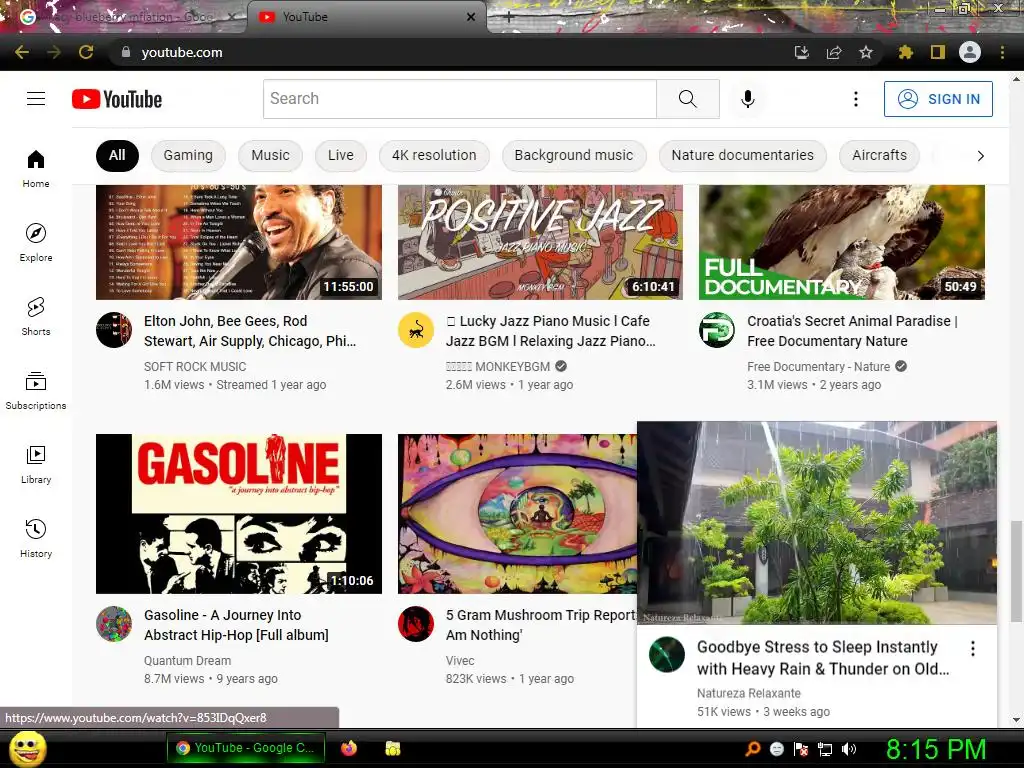Open the Chrome profile avatar
This screenshot has width=1024, height=768.
click(x=970, y=52)
